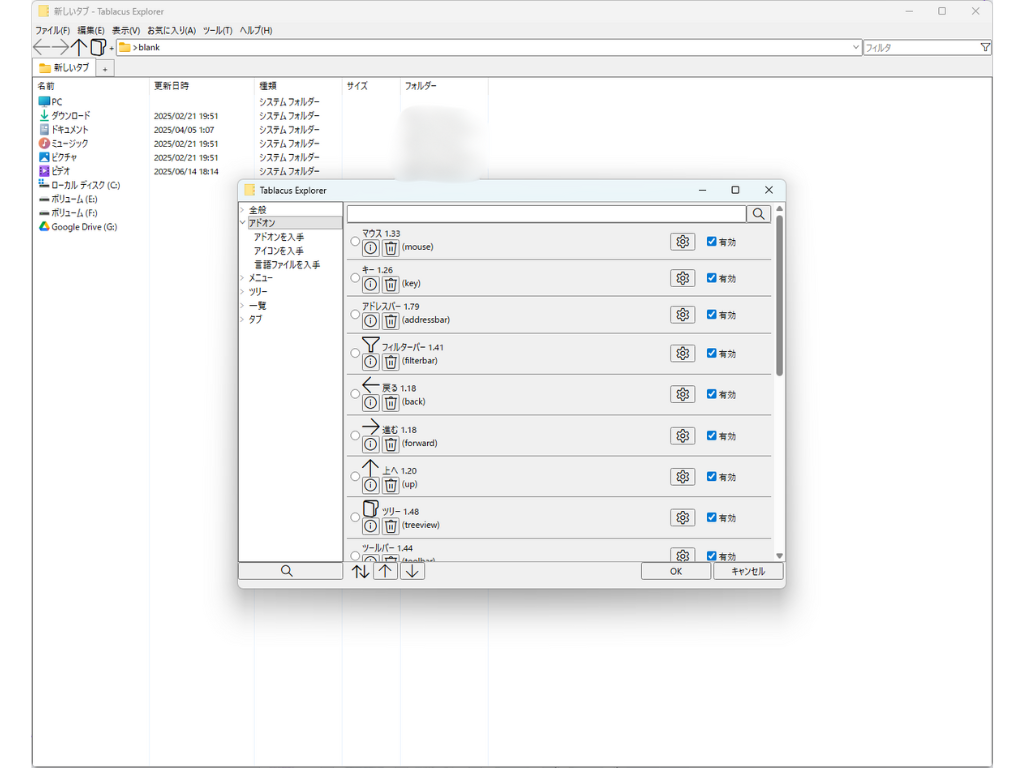This screenshot has width=1024, height=768.
Task: Open settings gear for the filterbar add-on
Action: [682, 353]
